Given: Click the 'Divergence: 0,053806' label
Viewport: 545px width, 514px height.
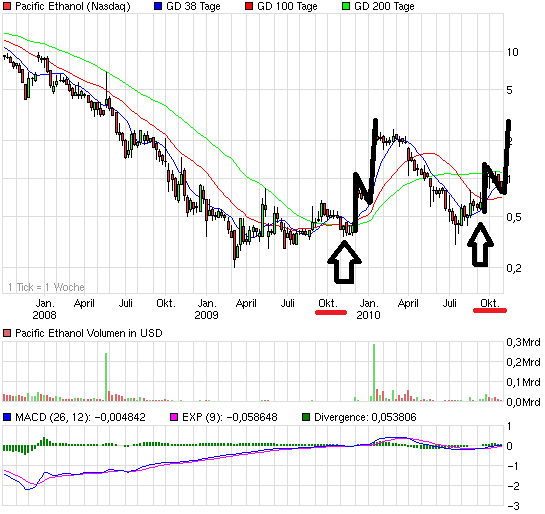Looking at the screenshot, I should [365, 417].
